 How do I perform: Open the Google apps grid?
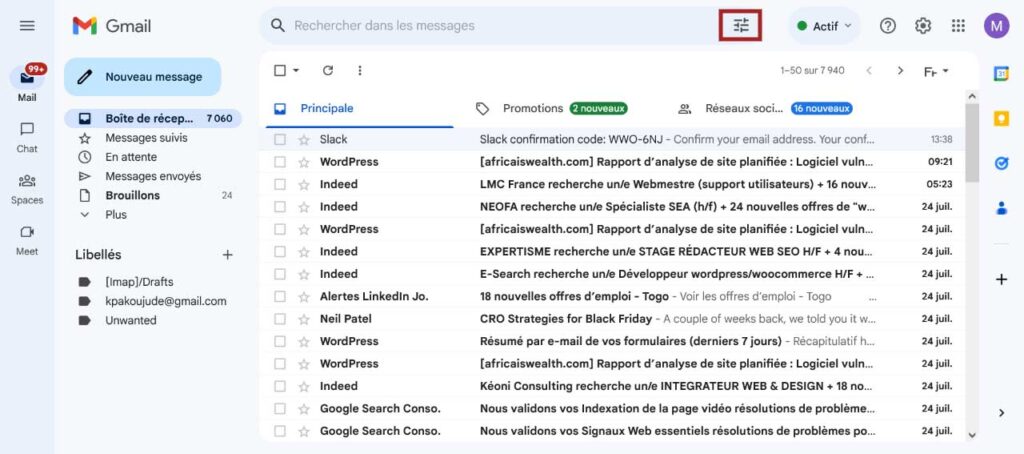pyautogui.click(x=958, y=26)
